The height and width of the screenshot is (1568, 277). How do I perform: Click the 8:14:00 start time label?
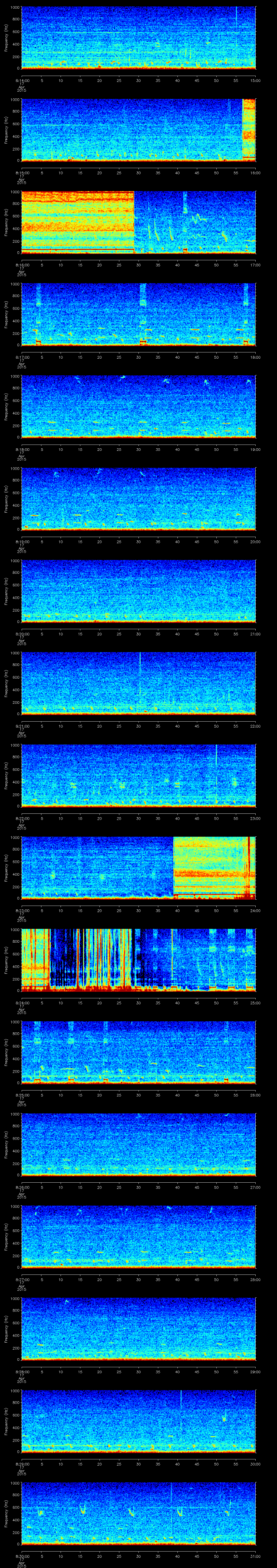point(21,80)
